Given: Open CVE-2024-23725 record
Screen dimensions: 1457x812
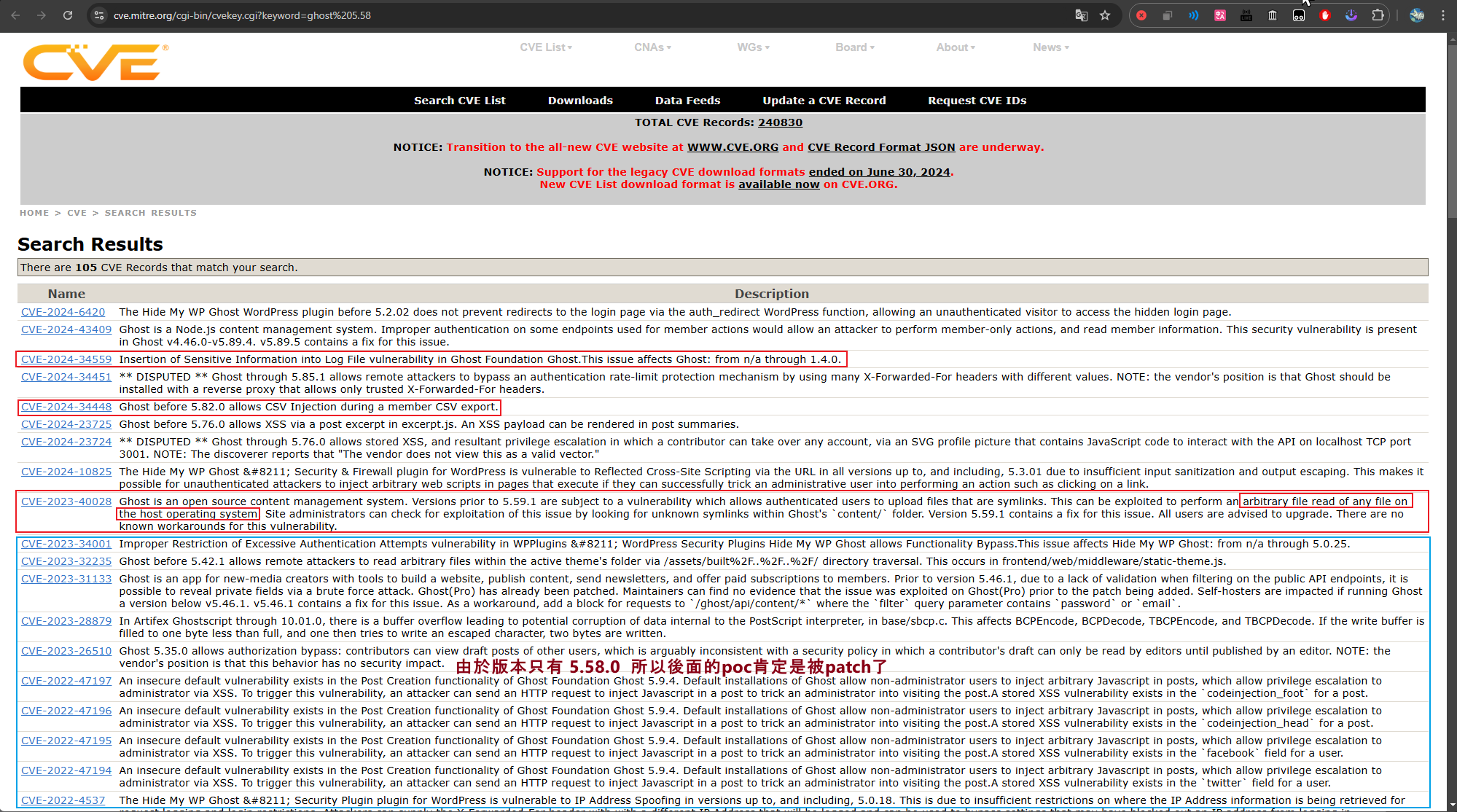Looking at the screenshot, I should [66, 424].
